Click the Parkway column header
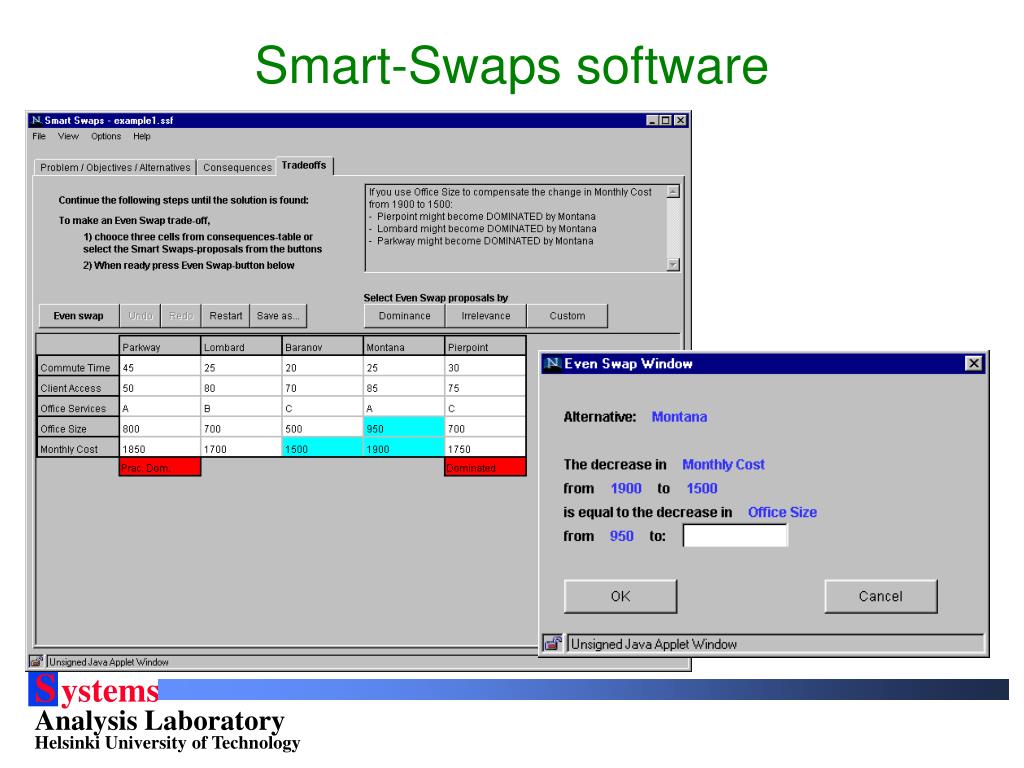The height and width of the screenshot is (768, 1024). [160, 347]
